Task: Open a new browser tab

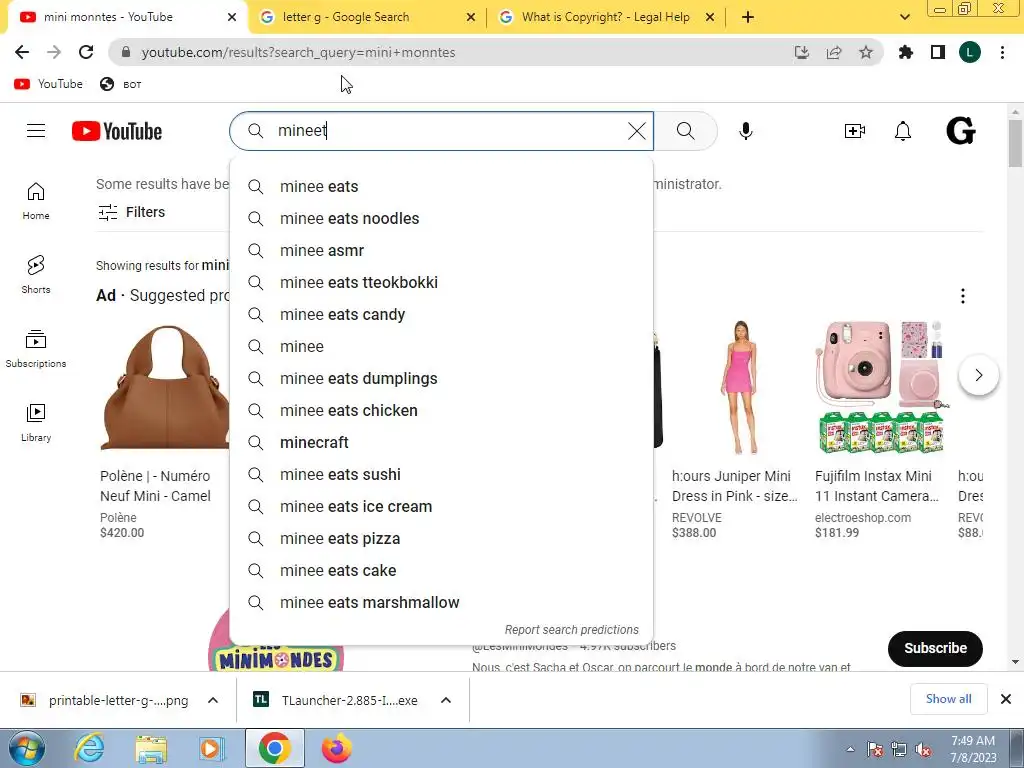Action: pyautogui.click(x=748, y=18)
